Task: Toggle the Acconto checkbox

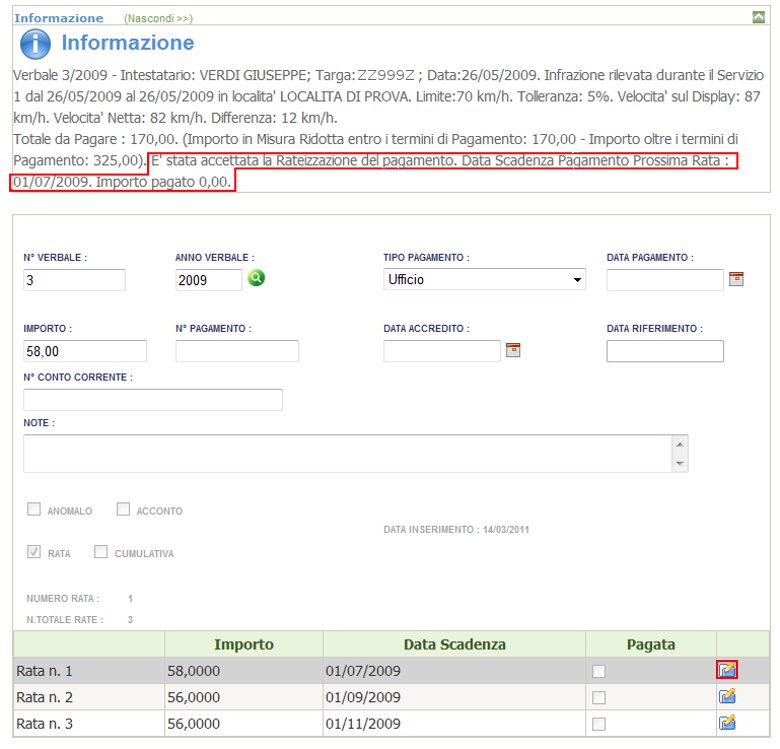Action: 123,509
